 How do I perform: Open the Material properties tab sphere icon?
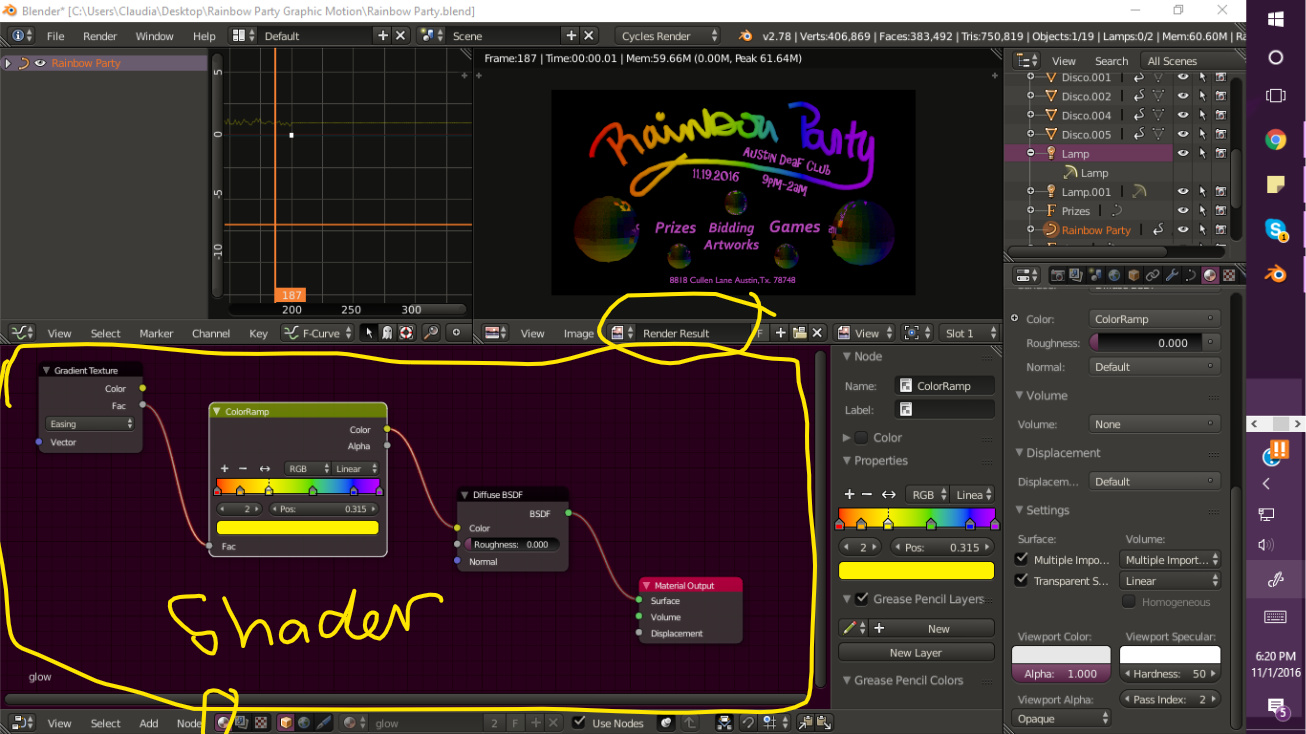(x=1210, y=275)
